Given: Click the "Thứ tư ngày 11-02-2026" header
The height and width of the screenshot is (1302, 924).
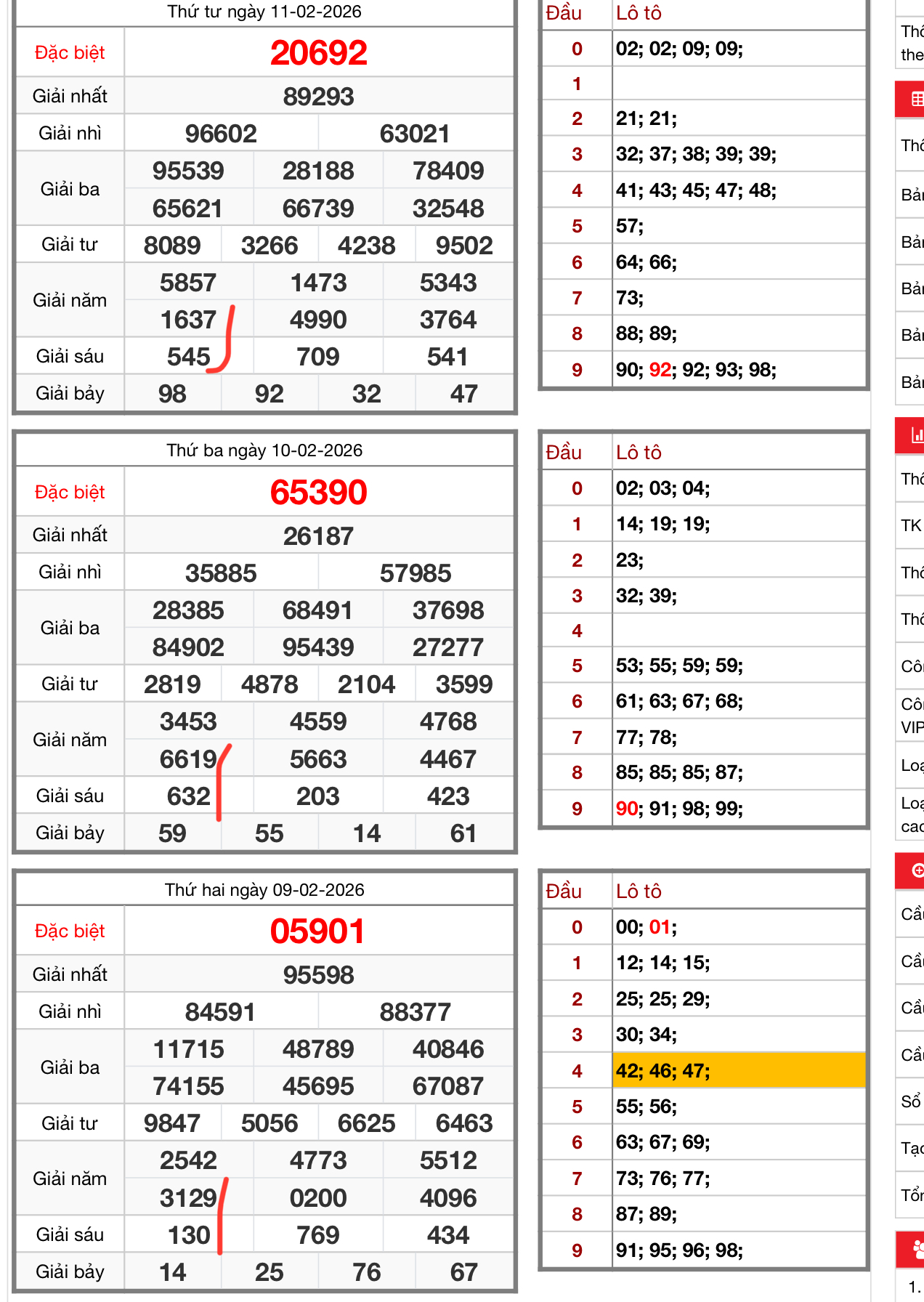Looking at the screenshot, I should [x=264, y=12].
